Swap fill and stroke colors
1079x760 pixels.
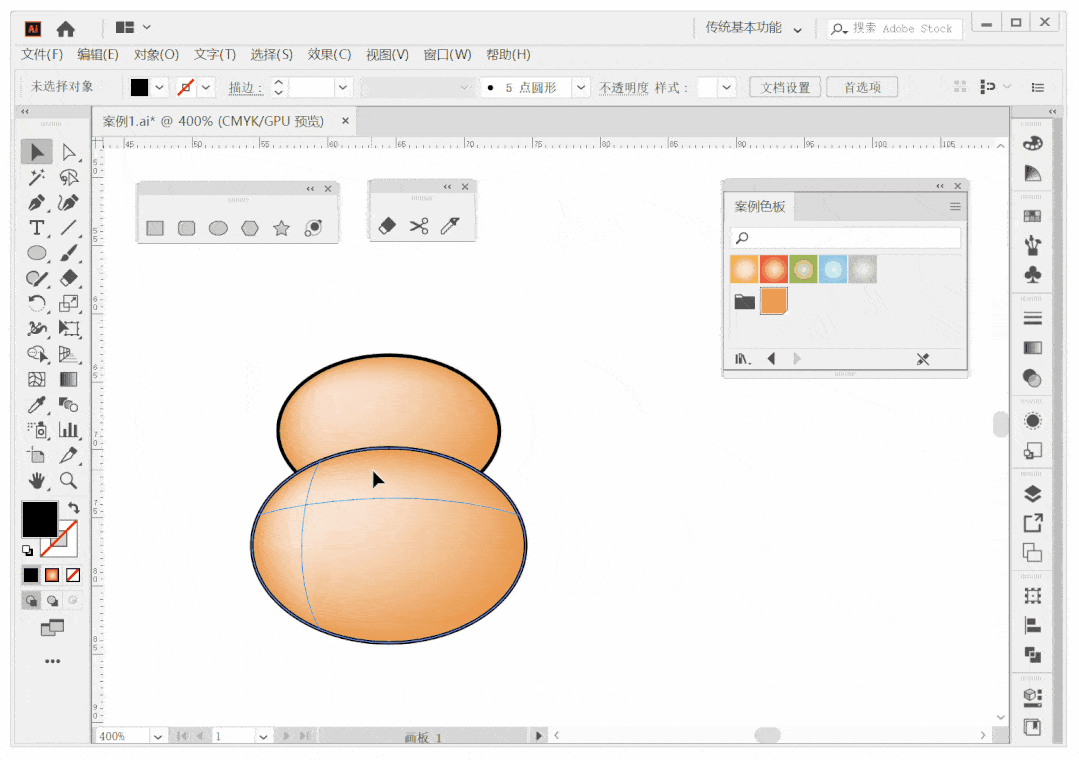click(x=74, y=508)
